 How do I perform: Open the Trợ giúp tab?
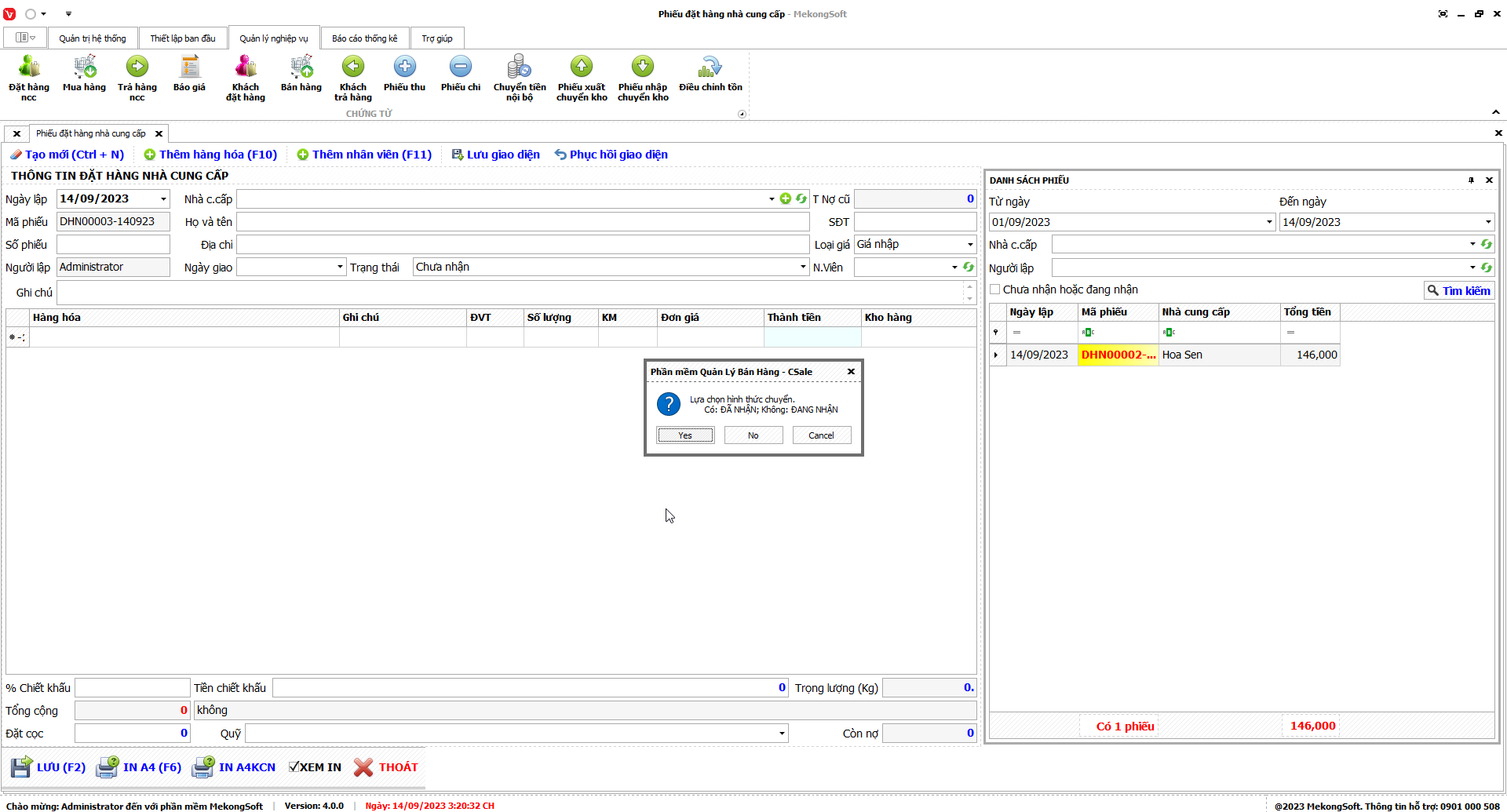[x=437, y=38]
